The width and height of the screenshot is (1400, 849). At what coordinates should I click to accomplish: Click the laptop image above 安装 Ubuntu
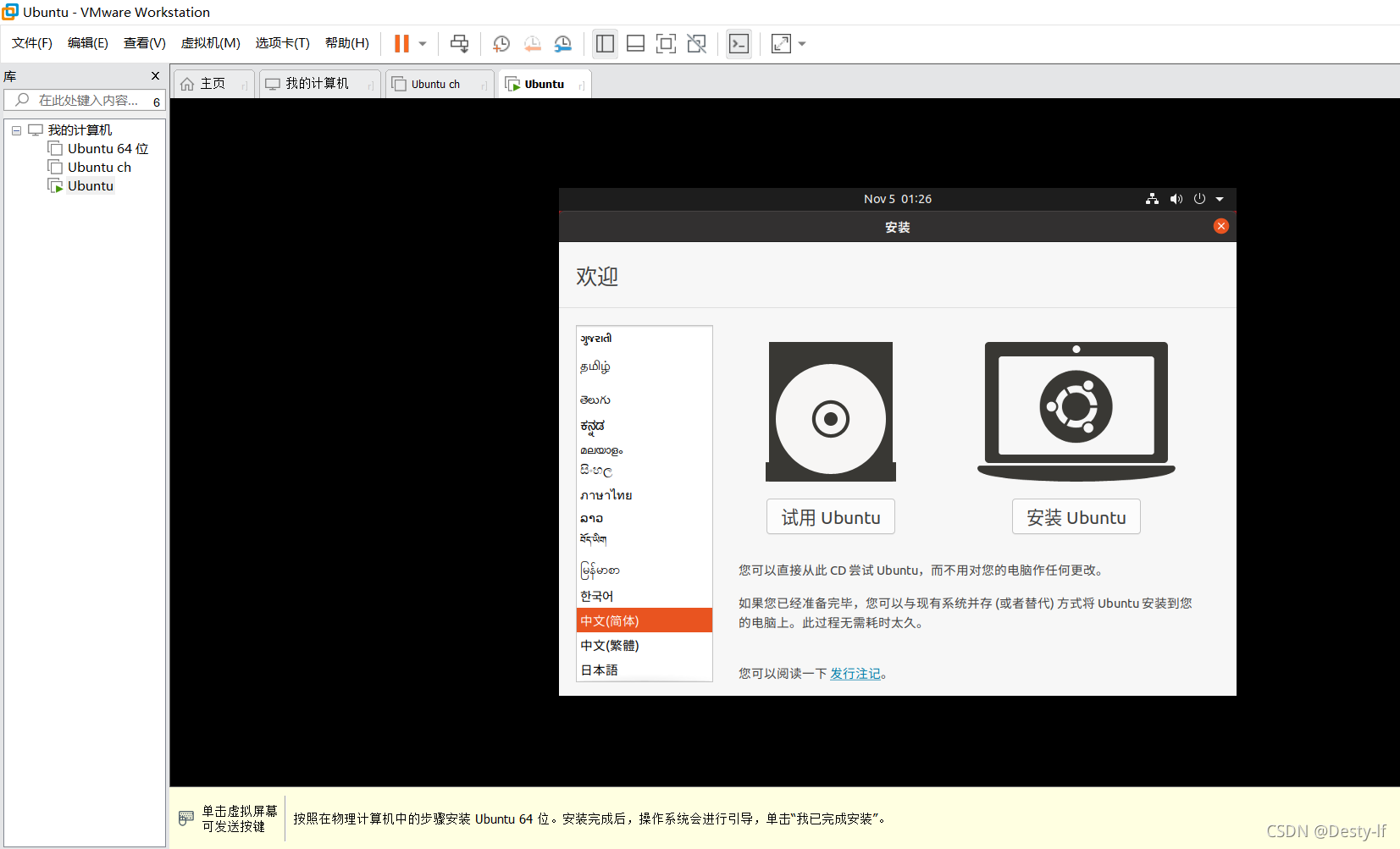pos(1076,412)
